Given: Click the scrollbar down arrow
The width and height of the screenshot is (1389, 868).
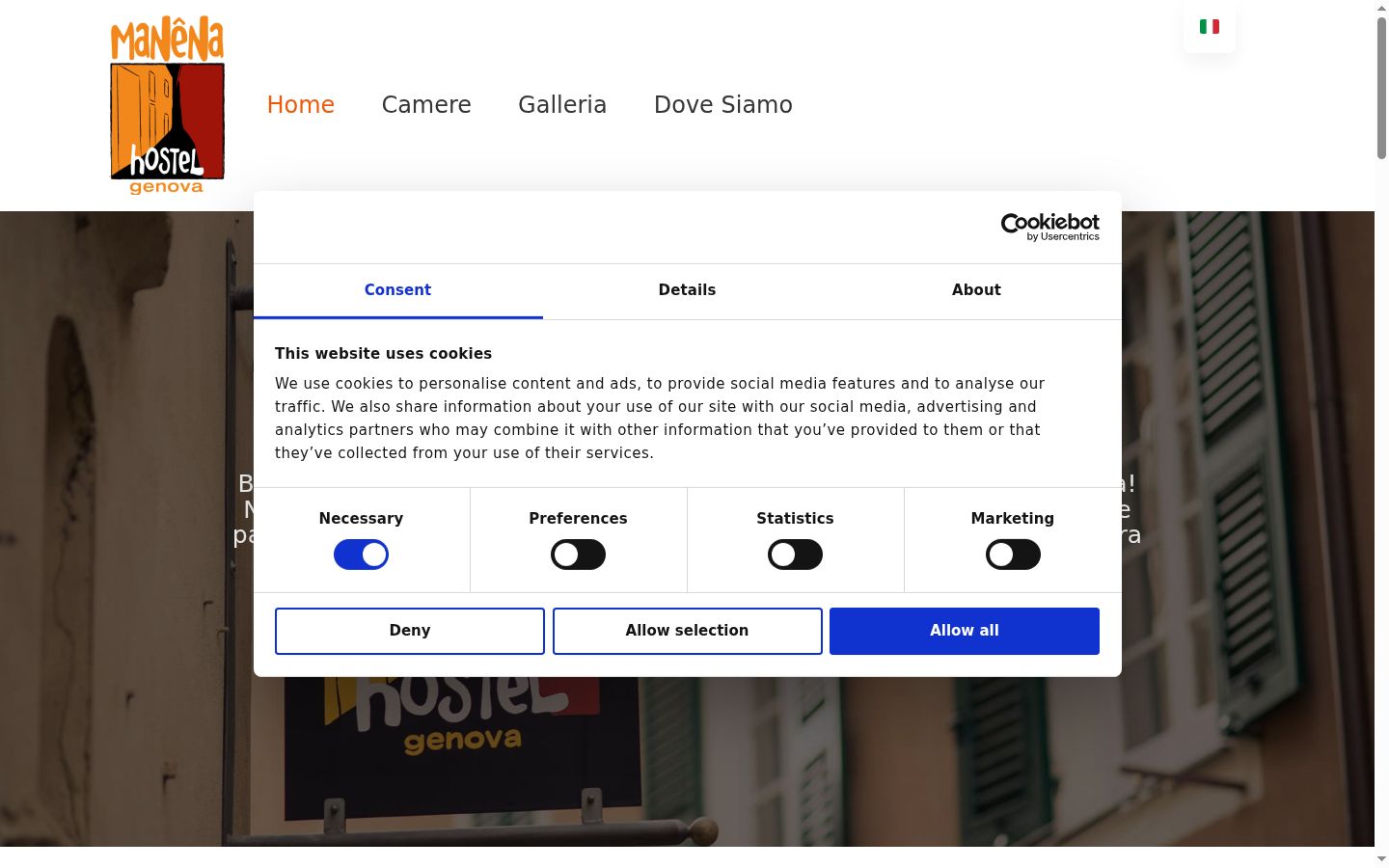Looking at the screenshot, I should pyautogui.click(x=1381, y=859).
